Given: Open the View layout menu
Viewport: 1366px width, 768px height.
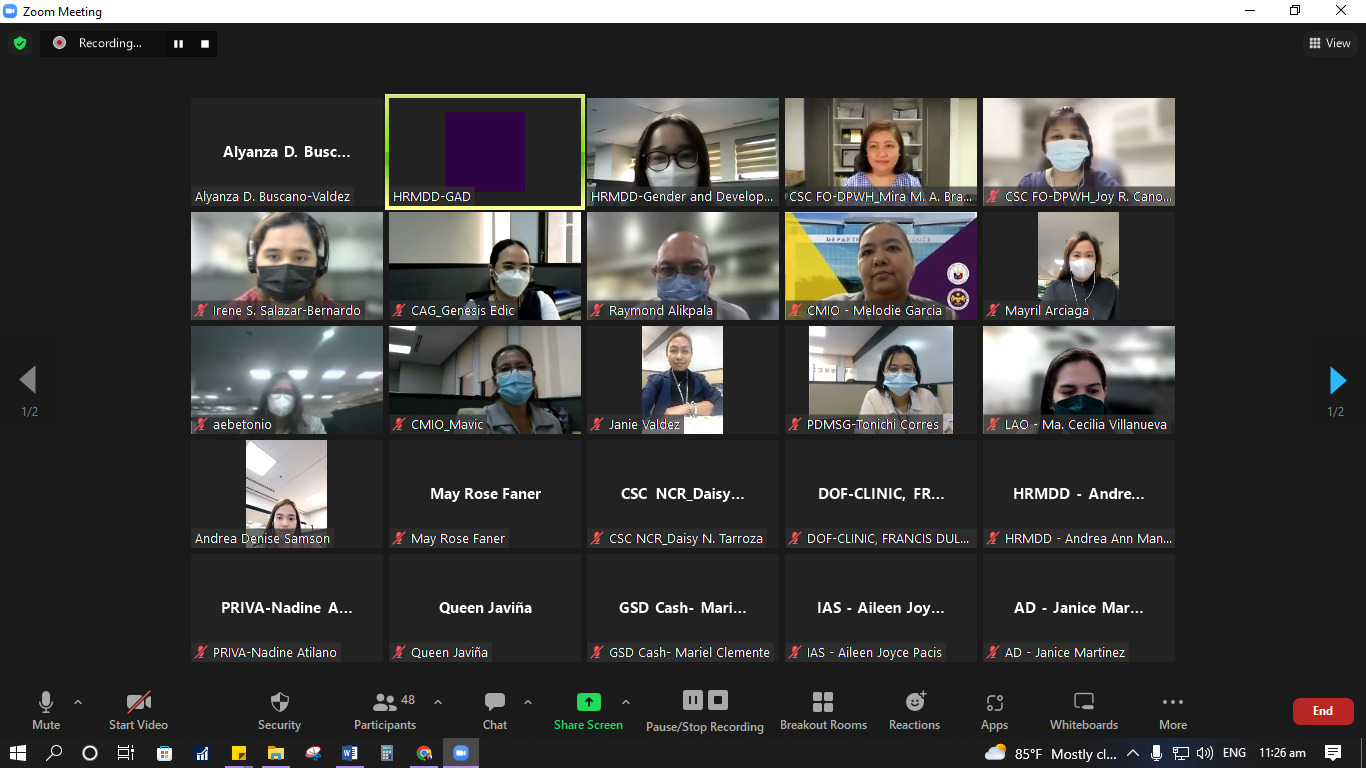Looking at the screenshot, I should (1330, 43).
